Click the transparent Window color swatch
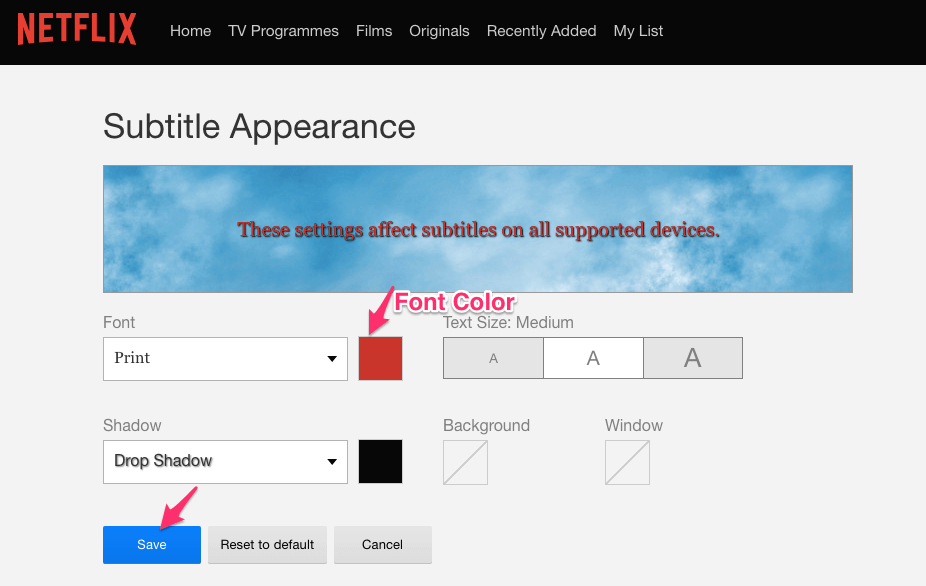The width and height of the screenshot is (926, 586). click(x=627, y=461)
